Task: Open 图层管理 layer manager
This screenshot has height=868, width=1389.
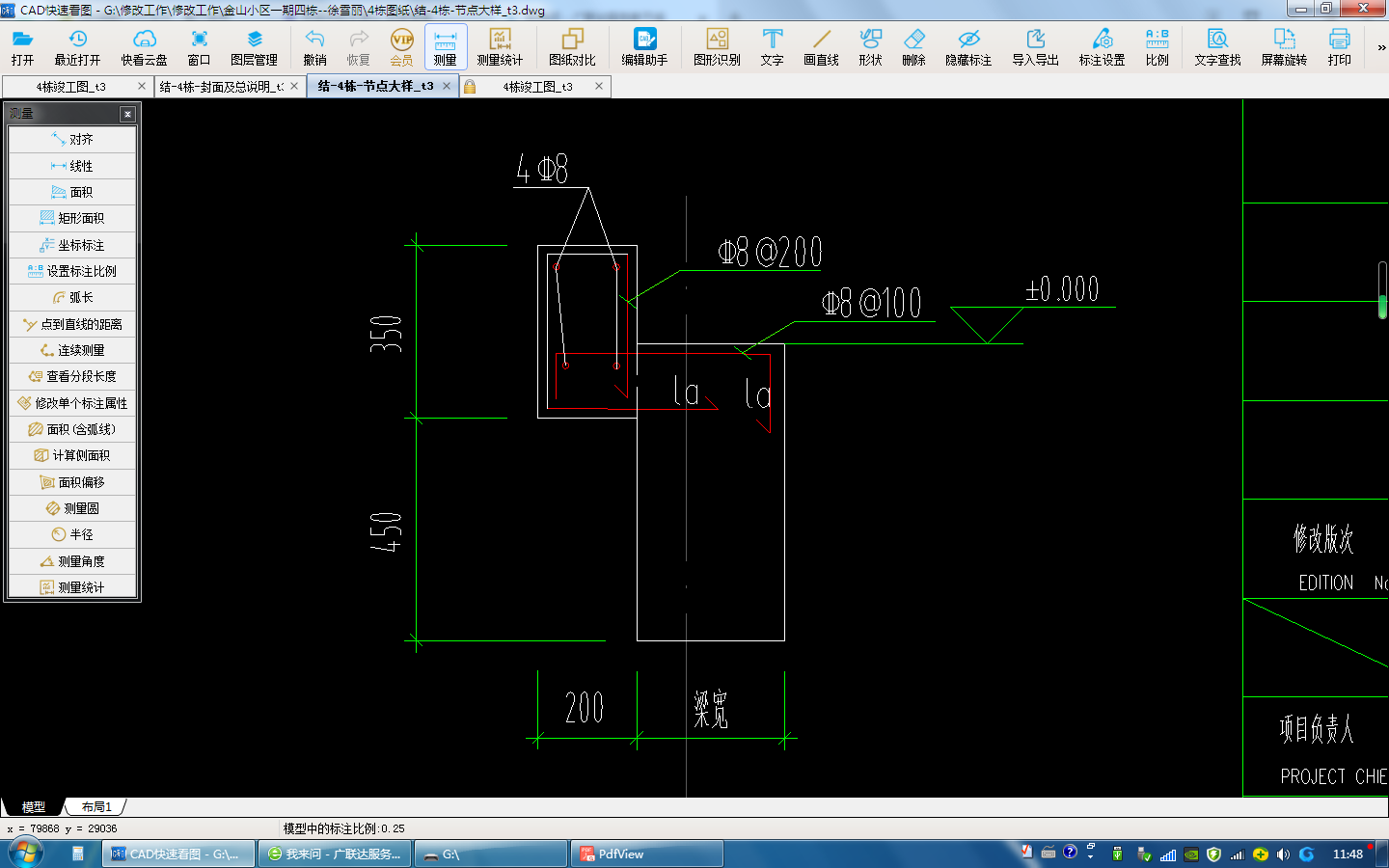Action: point(254,46)
